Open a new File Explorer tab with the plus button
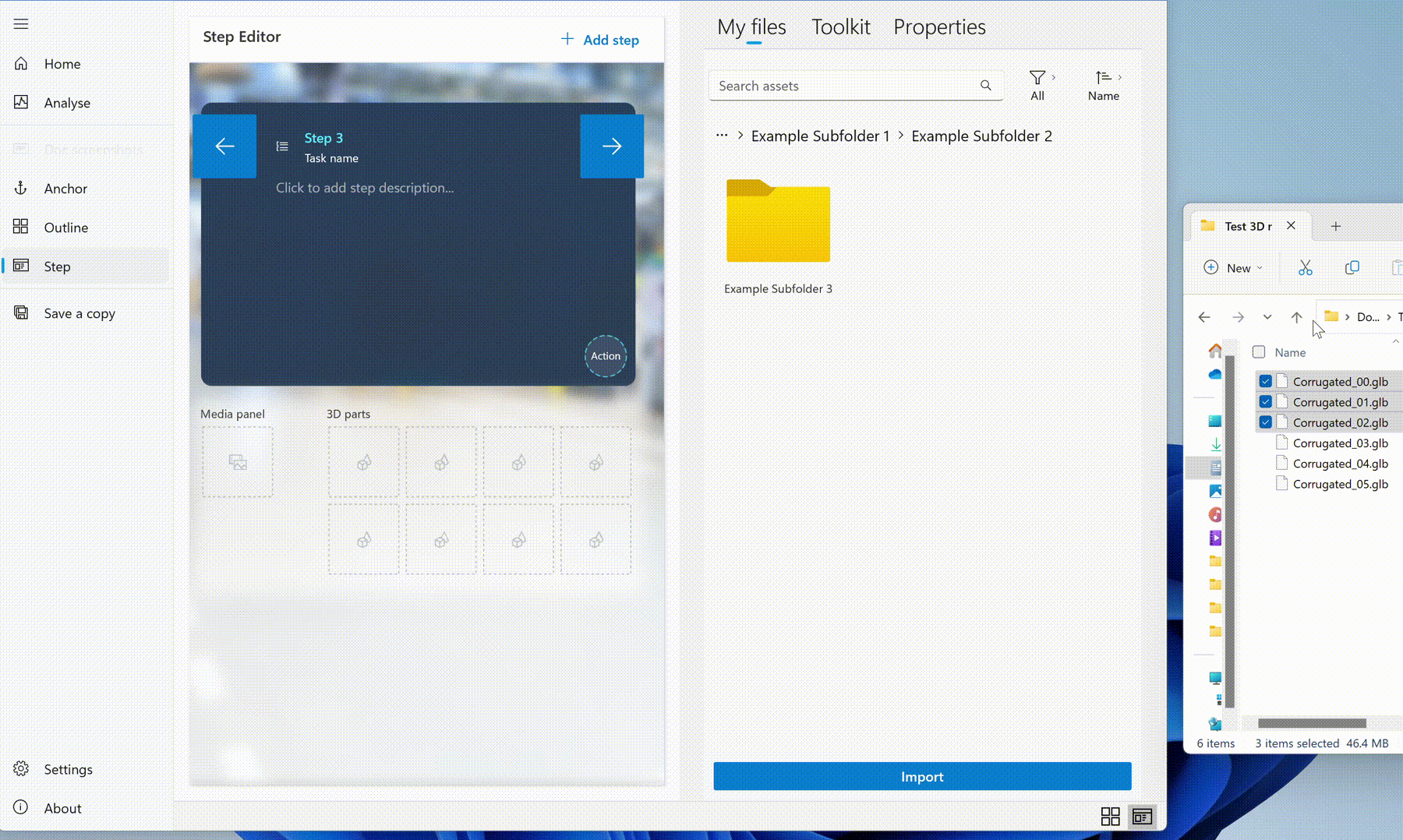The image size is (1403, 840). coord(1336,226)
